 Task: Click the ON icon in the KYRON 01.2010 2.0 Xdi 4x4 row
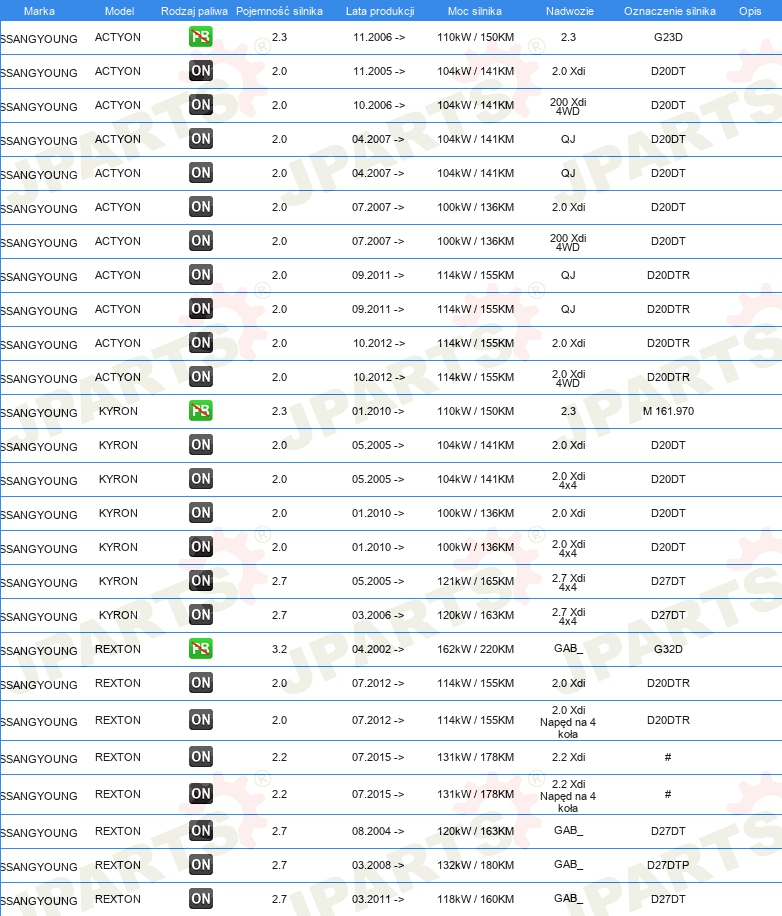pyautogui.click(x=200, y=546)
